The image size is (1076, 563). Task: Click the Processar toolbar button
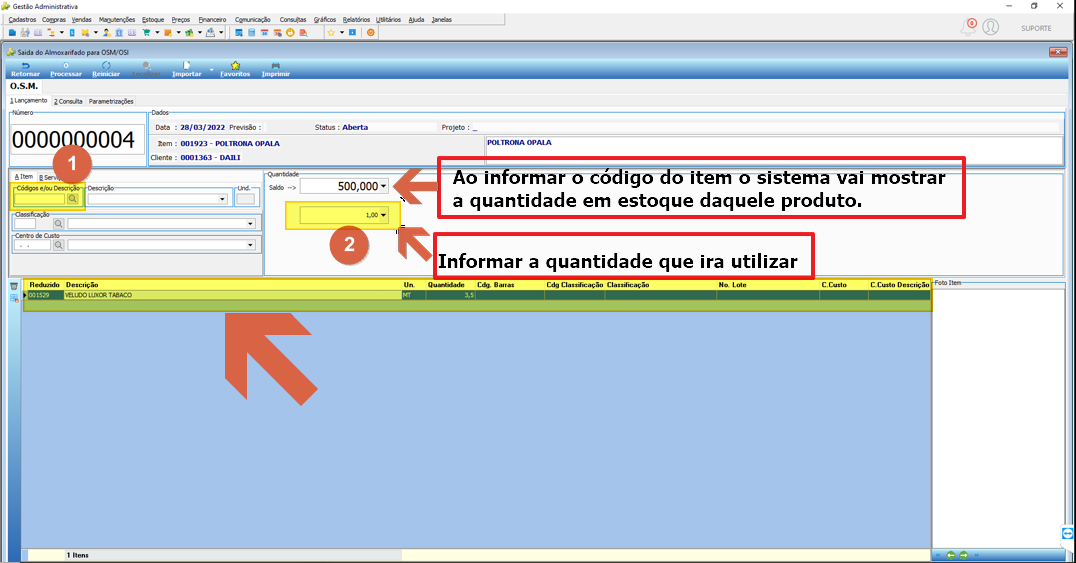tap(66, 69)
